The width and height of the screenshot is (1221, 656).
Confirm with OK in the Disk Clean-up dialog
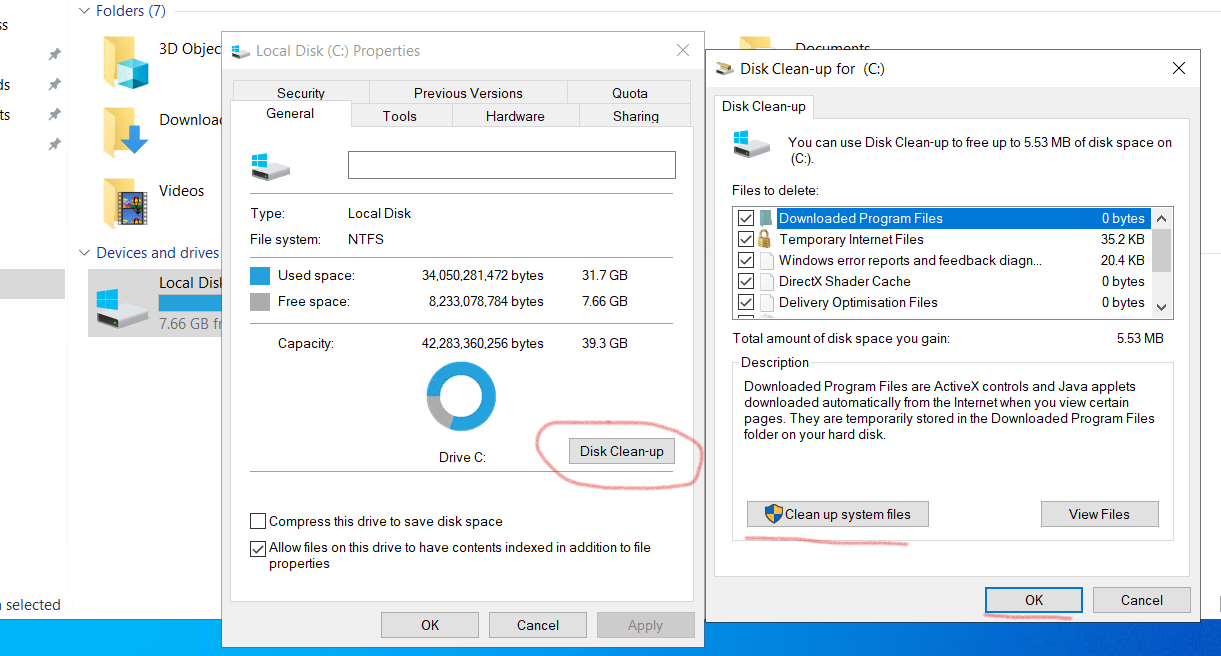(1034, 600)
